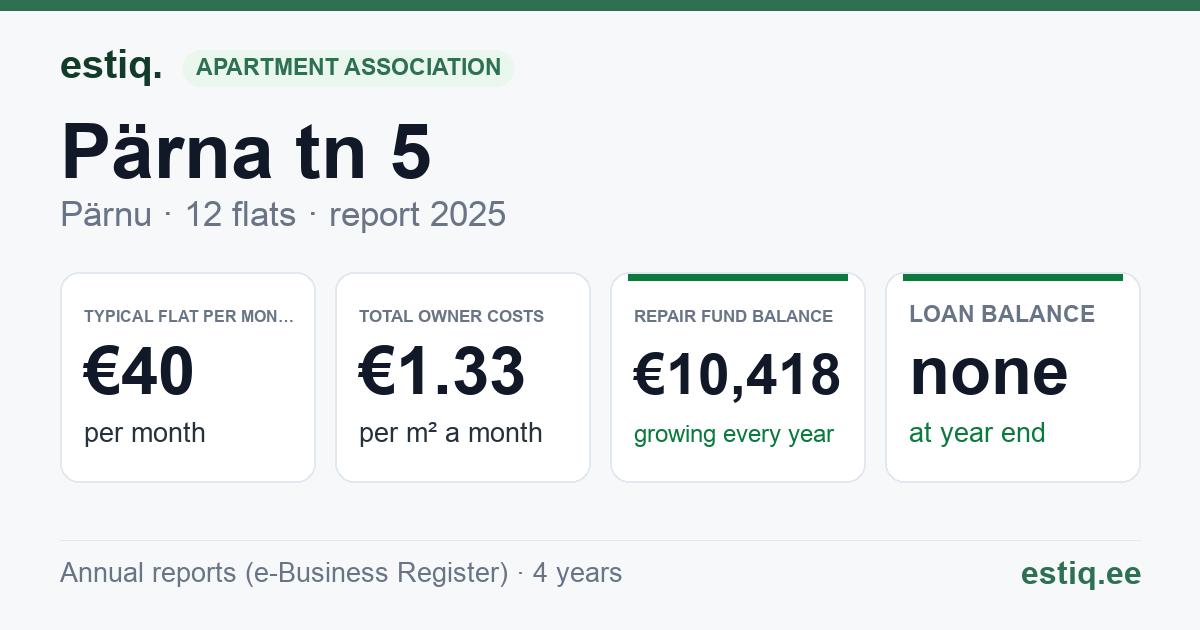Image resolution: width=1200 pixels, height=630 pixels.
Task: Click the estiq. logo
Action: (111, 66)
